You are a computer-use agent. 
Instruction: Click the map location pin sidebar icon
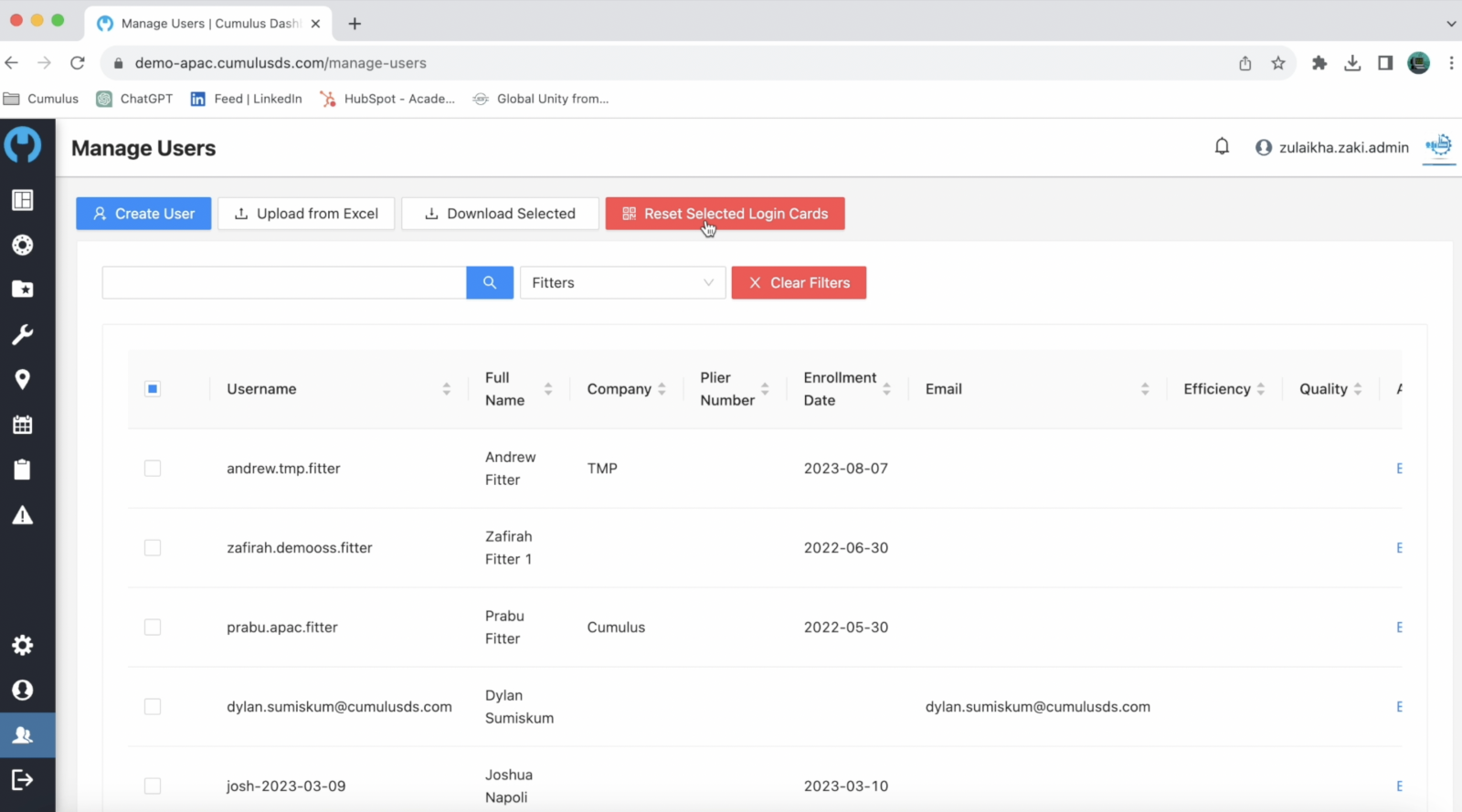click(x=23, y=379)
